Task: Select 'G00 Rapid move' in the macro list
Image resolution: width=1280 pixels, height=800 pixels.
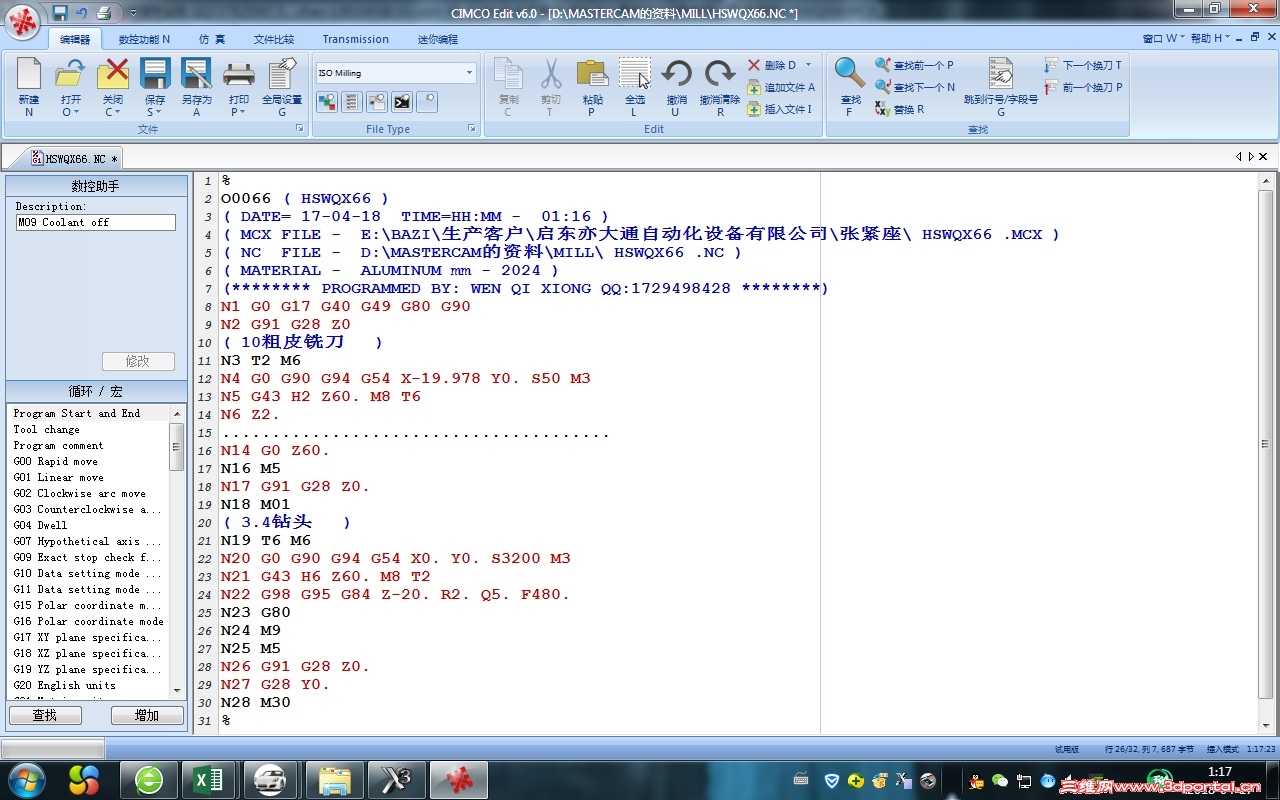Action: pos(56,461)
